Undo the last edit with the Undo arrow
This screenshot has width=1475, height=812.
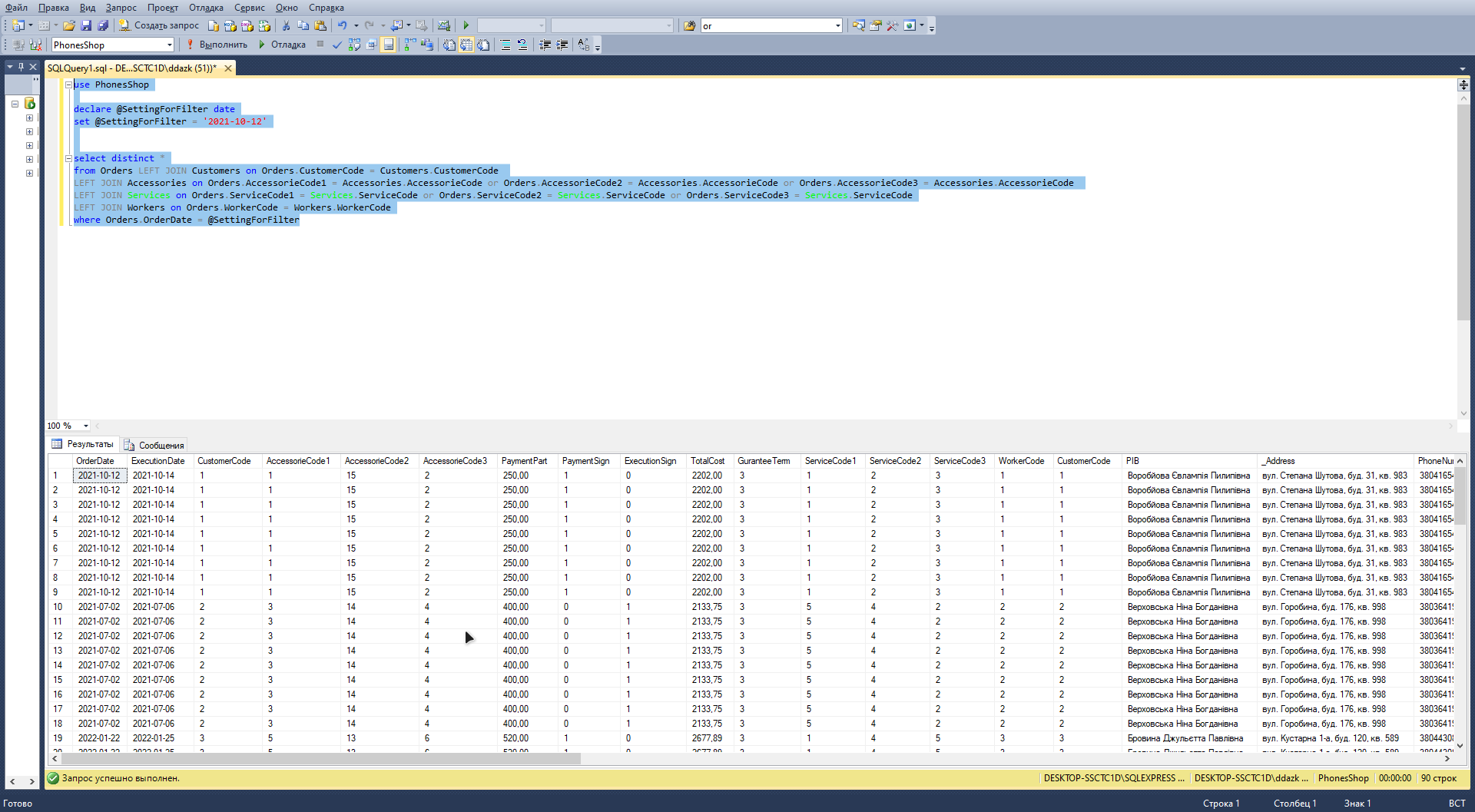(x=343, y=25)
